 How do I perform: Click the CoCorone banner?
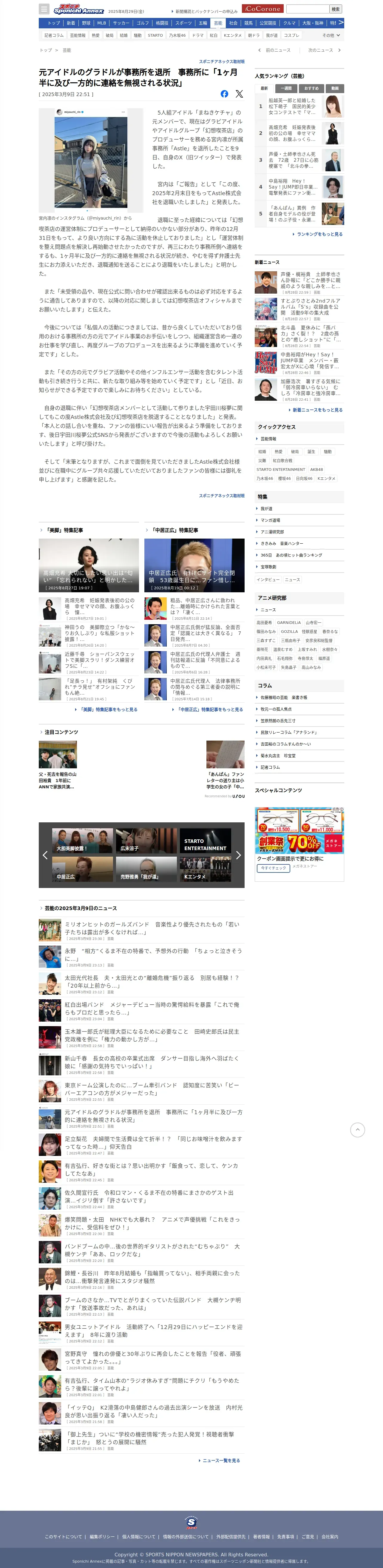point(262,9)
